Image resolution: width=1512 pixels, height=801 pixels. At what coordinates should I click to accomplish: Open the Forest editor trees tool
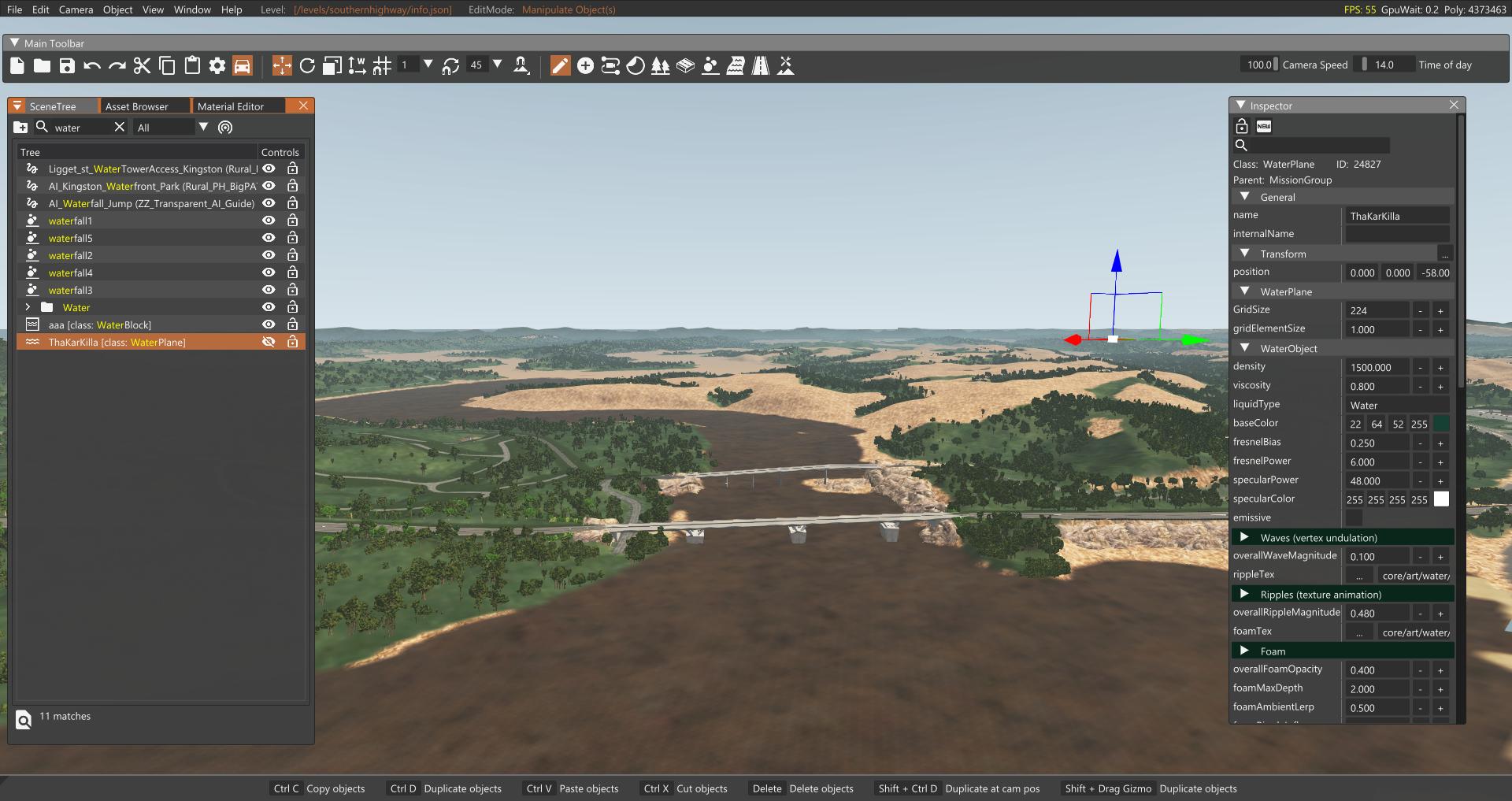[661, 66]
